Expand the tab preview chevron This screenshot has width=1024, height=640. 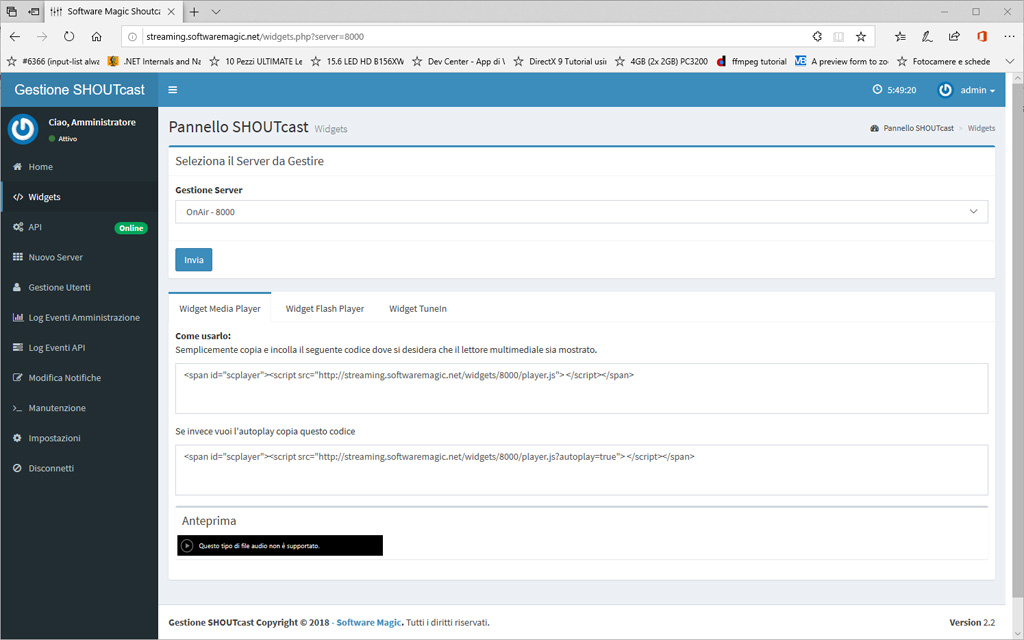coord(216,12)
